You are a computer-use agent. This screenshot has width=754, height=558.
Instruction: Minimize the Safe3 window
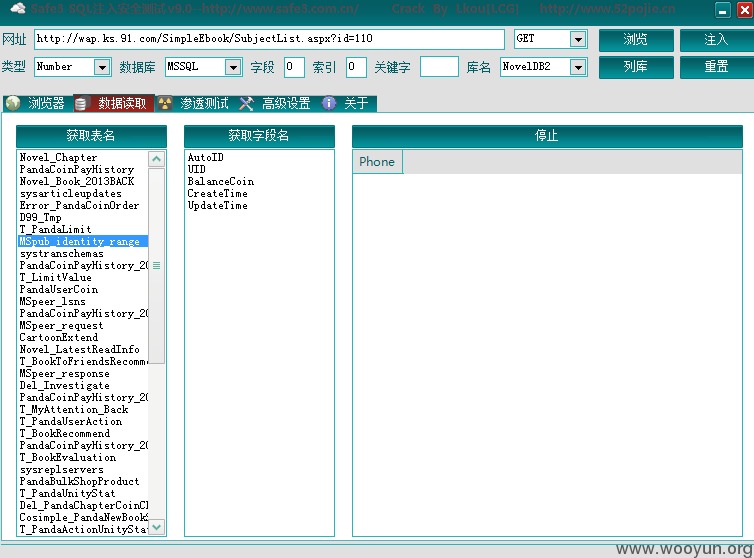tap(723, 10)
